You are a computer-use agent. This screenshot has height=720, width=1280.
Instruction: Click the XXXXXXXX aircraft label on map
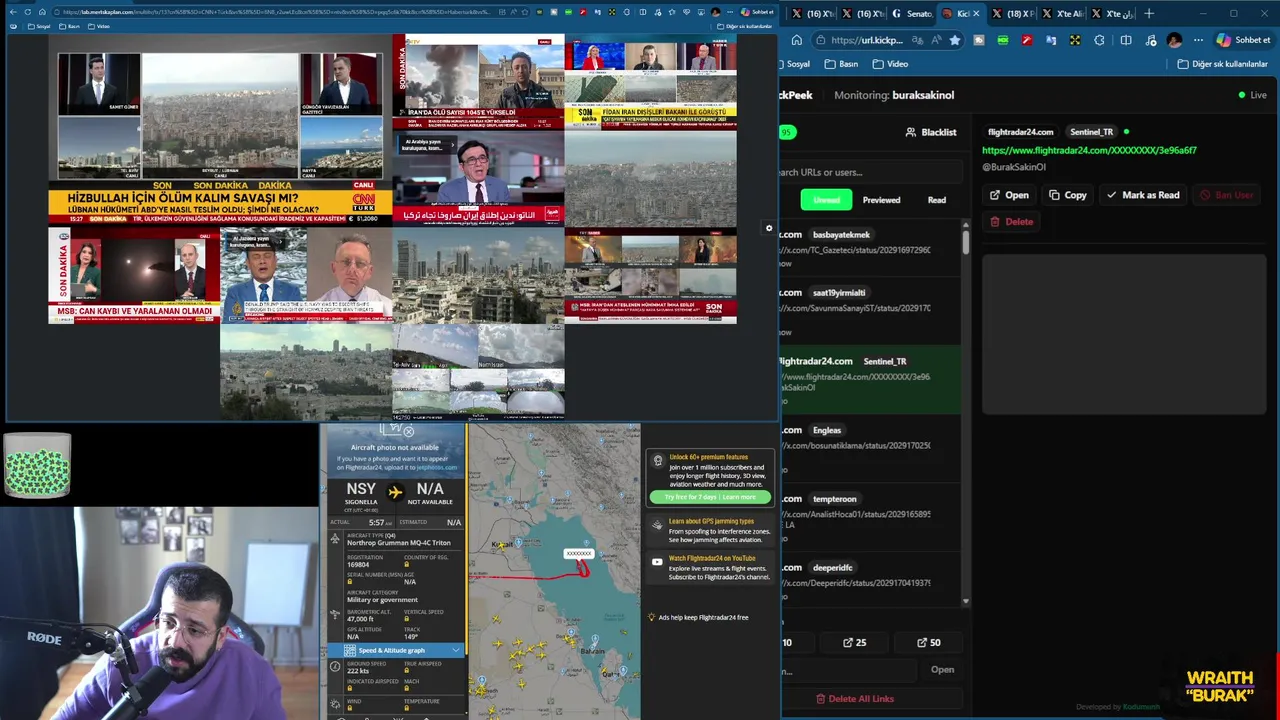coord(578,553)
